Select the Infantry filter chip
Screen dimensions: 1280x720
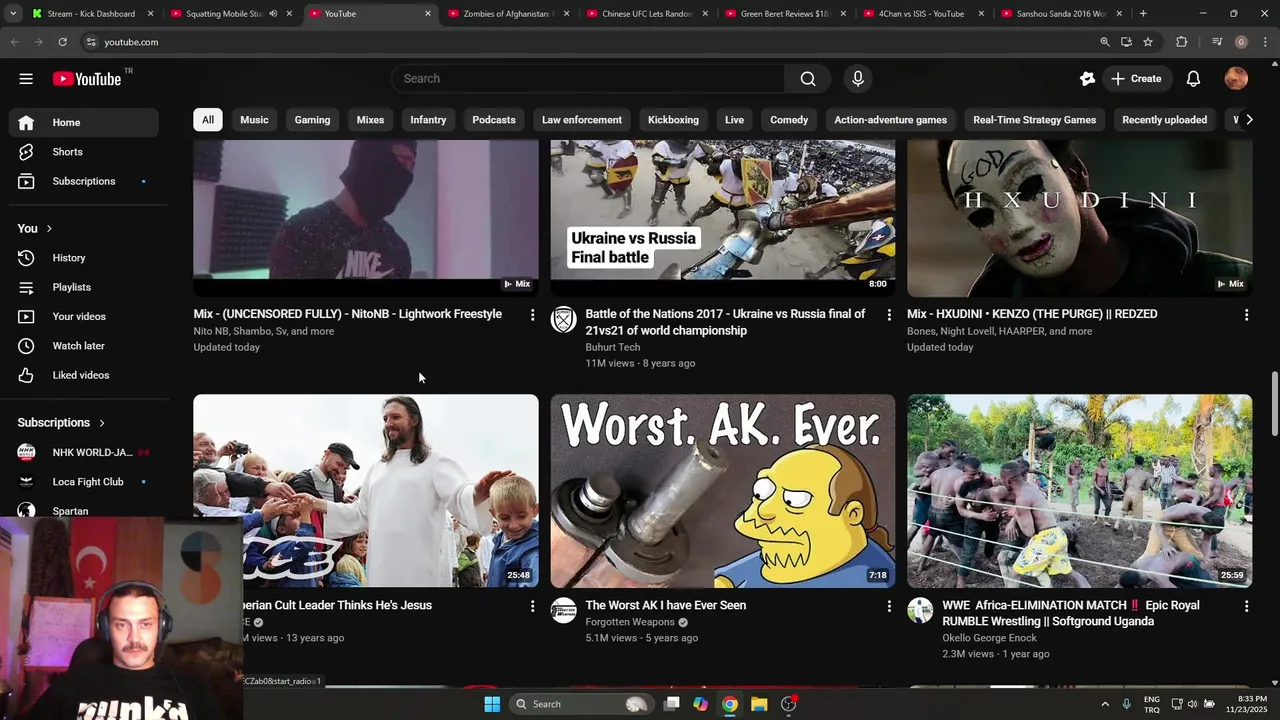[428, 120]
